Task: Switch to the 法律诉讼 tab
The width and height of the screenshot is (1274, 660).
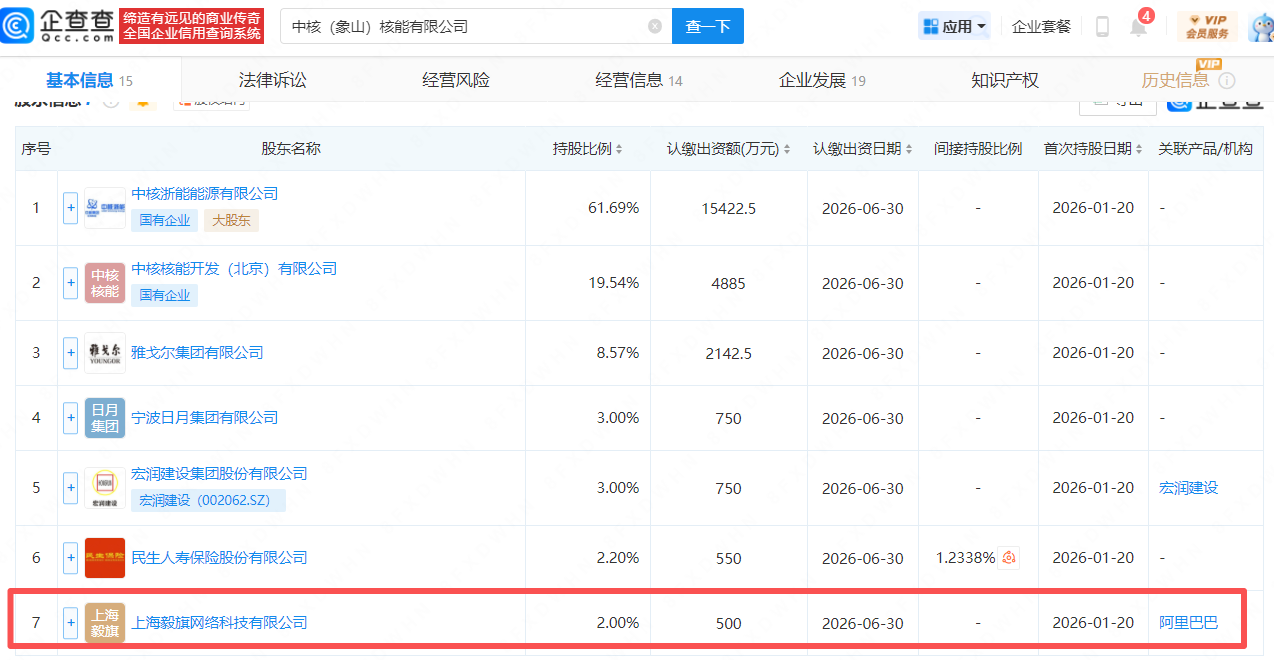Action: pyautogui.click(x=272, y=81)
